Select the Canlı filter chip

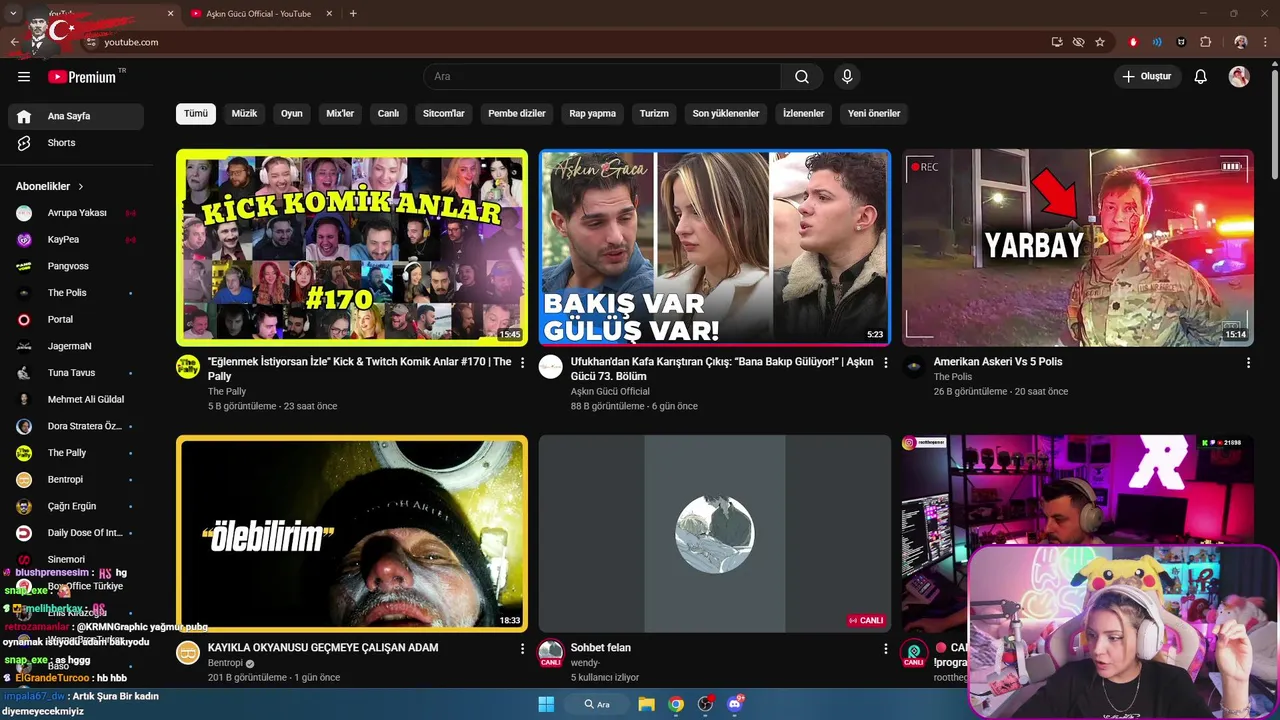(x=388, y=113)
